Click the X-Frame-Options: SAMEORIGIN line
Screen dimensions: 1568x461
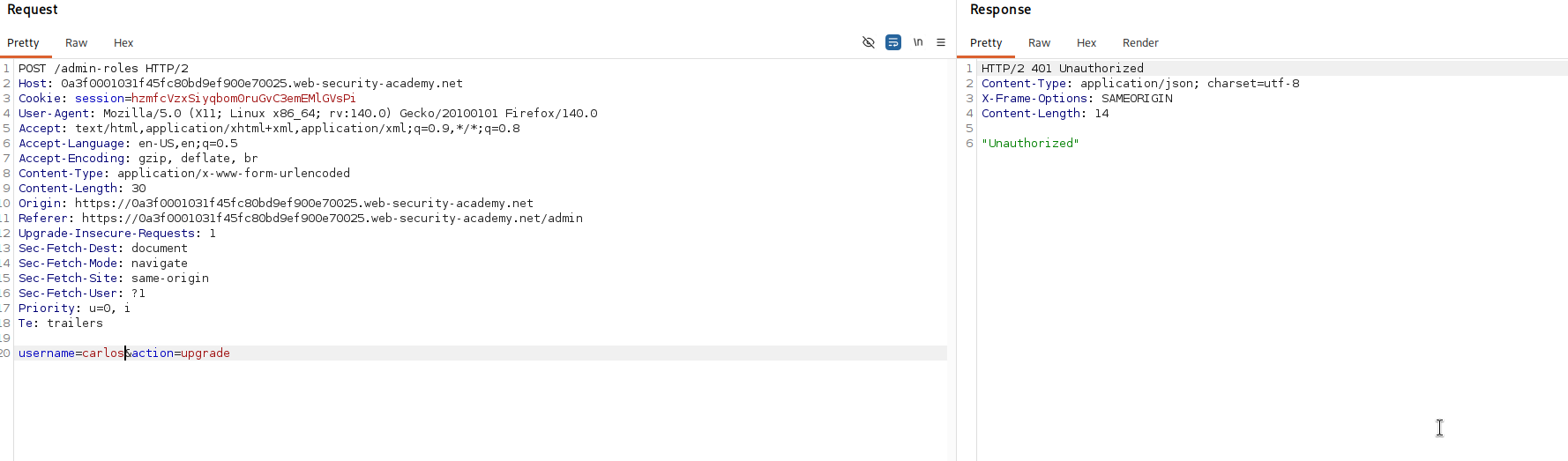click(x=1077, y=98)
